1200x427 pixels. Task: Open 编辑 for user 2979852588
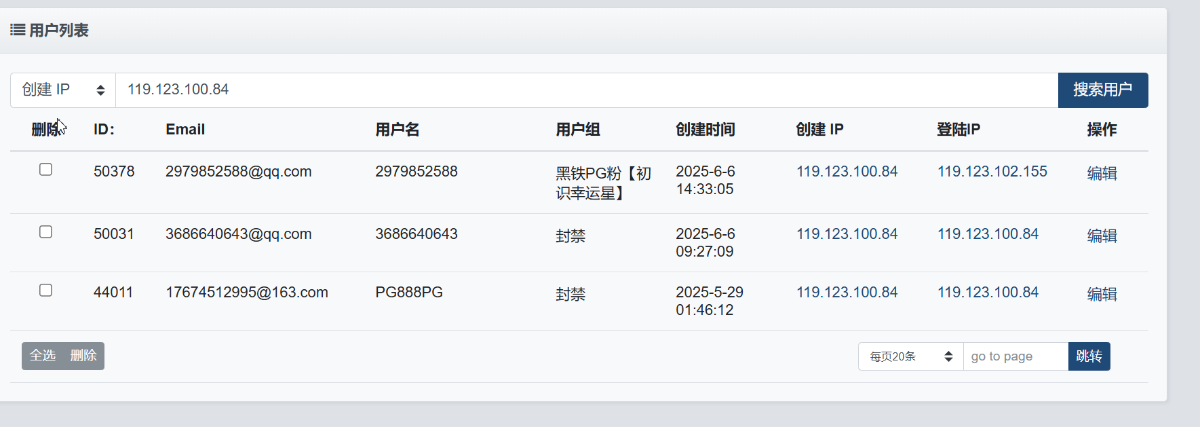point(1102,173)
